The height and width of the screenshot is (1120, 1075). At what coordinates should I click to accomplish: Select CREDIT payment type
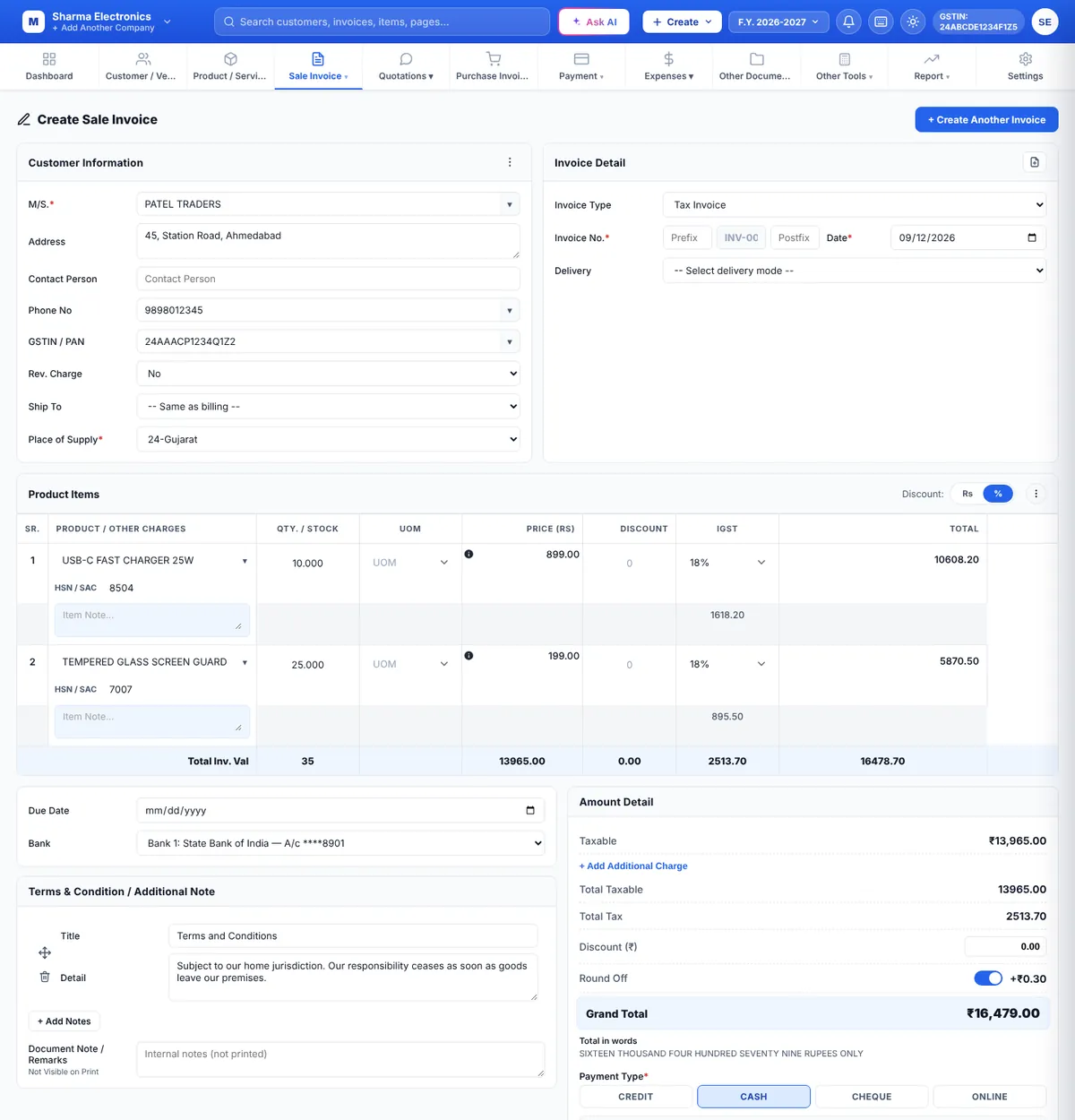pyautogui.click(x=636, y=1097)
